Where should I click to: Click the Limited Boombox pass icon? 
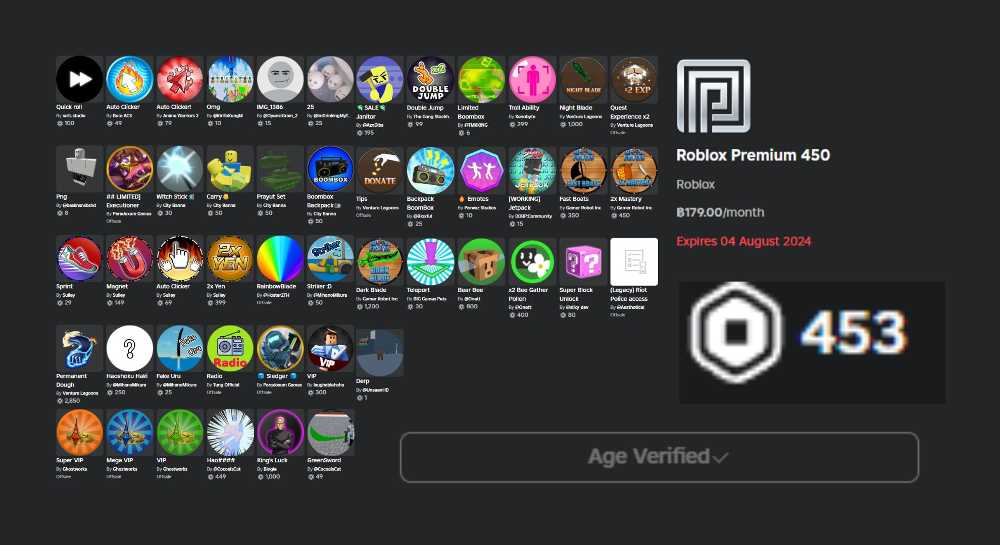coord(481,80)
